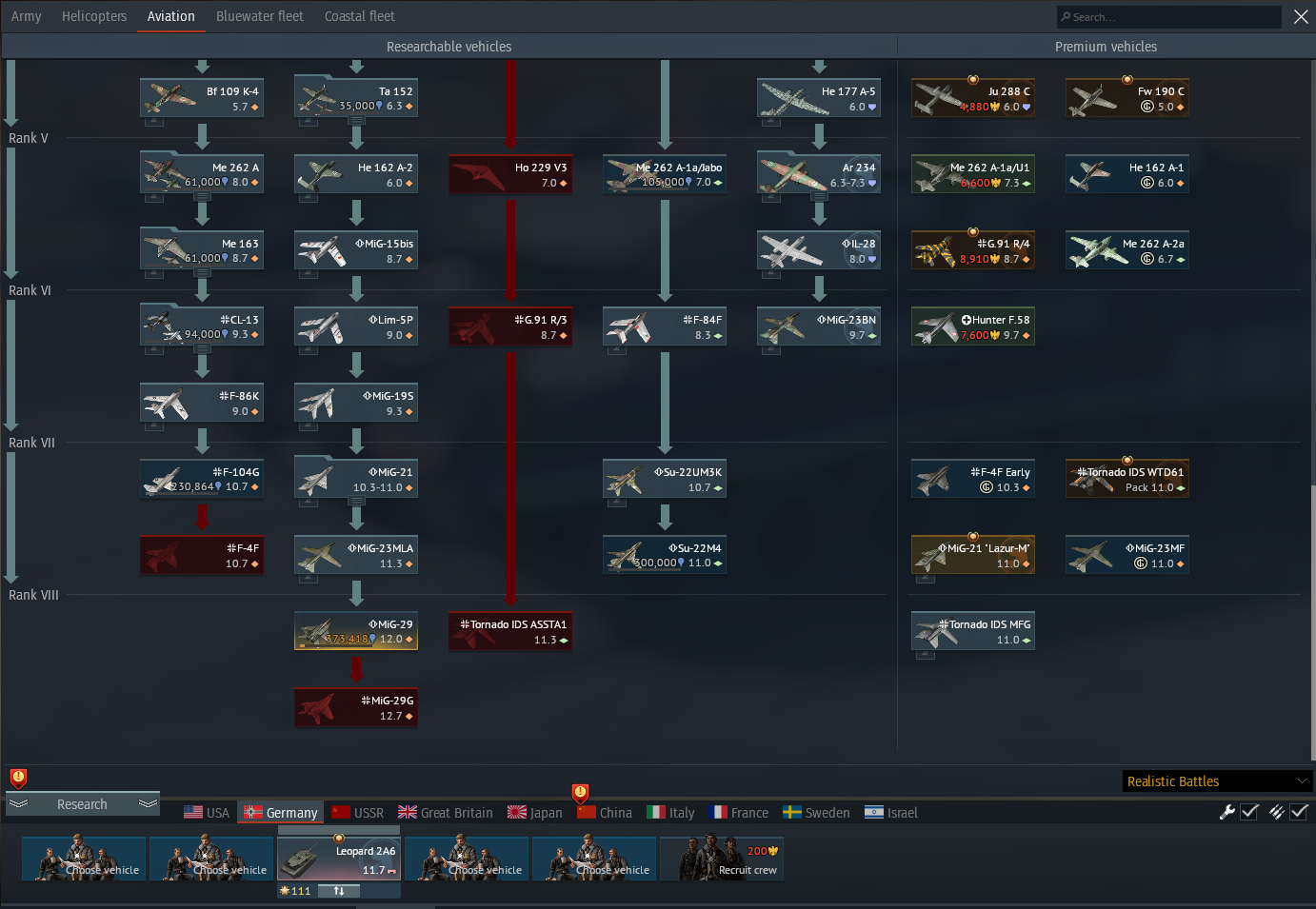
Task: Select the Italy nation tab
Action: (671, 813)
